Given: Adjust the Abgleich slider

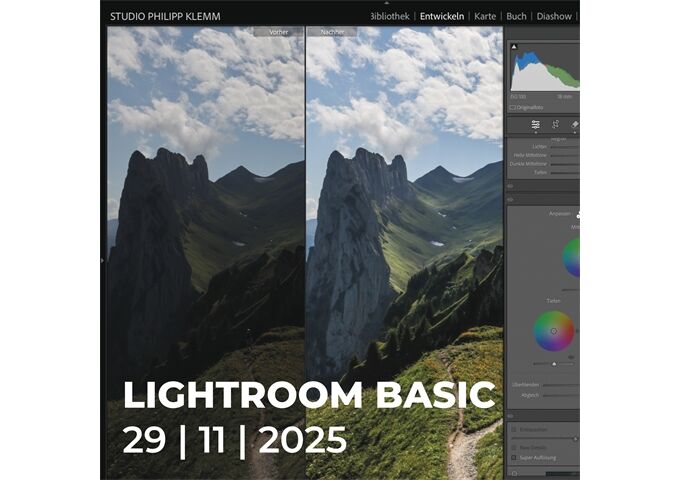Looking at the screenshot, I should (561, 395).
